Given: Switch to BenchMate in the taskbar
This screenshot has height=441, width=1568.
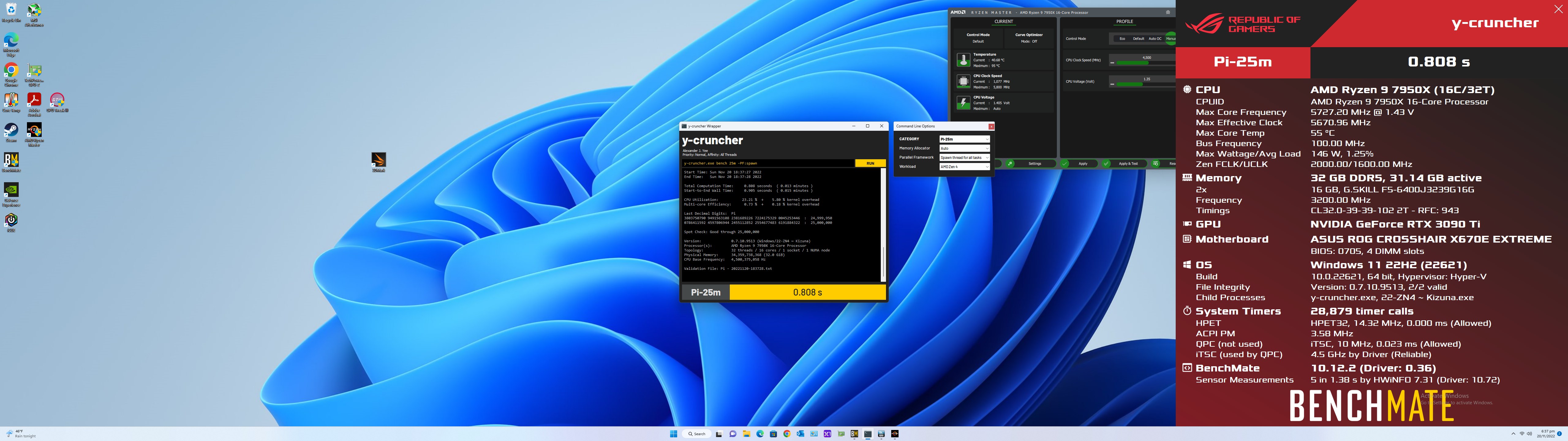Looking at the screenshot, I should pos(855,434).
